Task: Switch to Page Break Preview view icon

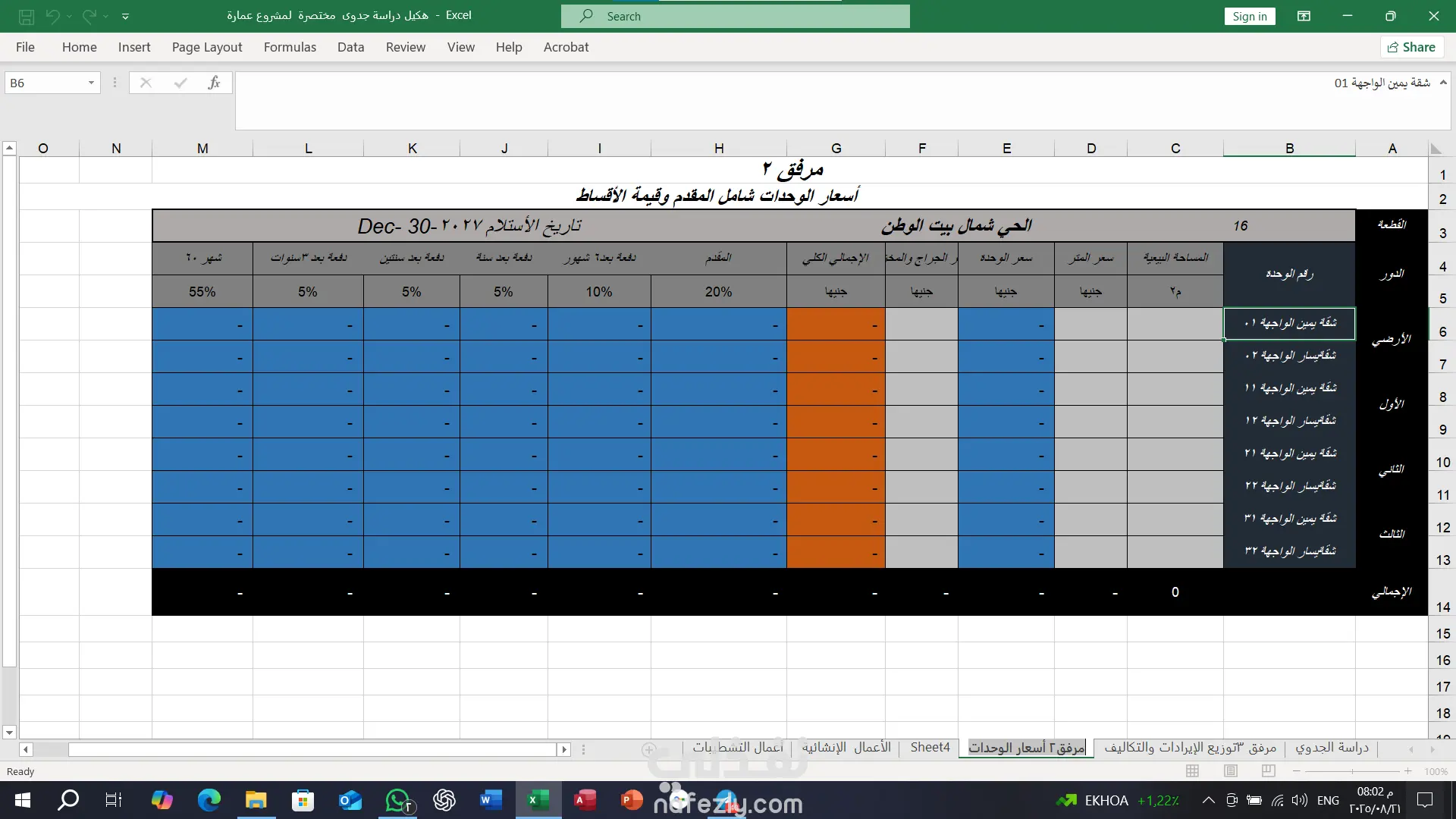Action: click(x=1269, y=771)
